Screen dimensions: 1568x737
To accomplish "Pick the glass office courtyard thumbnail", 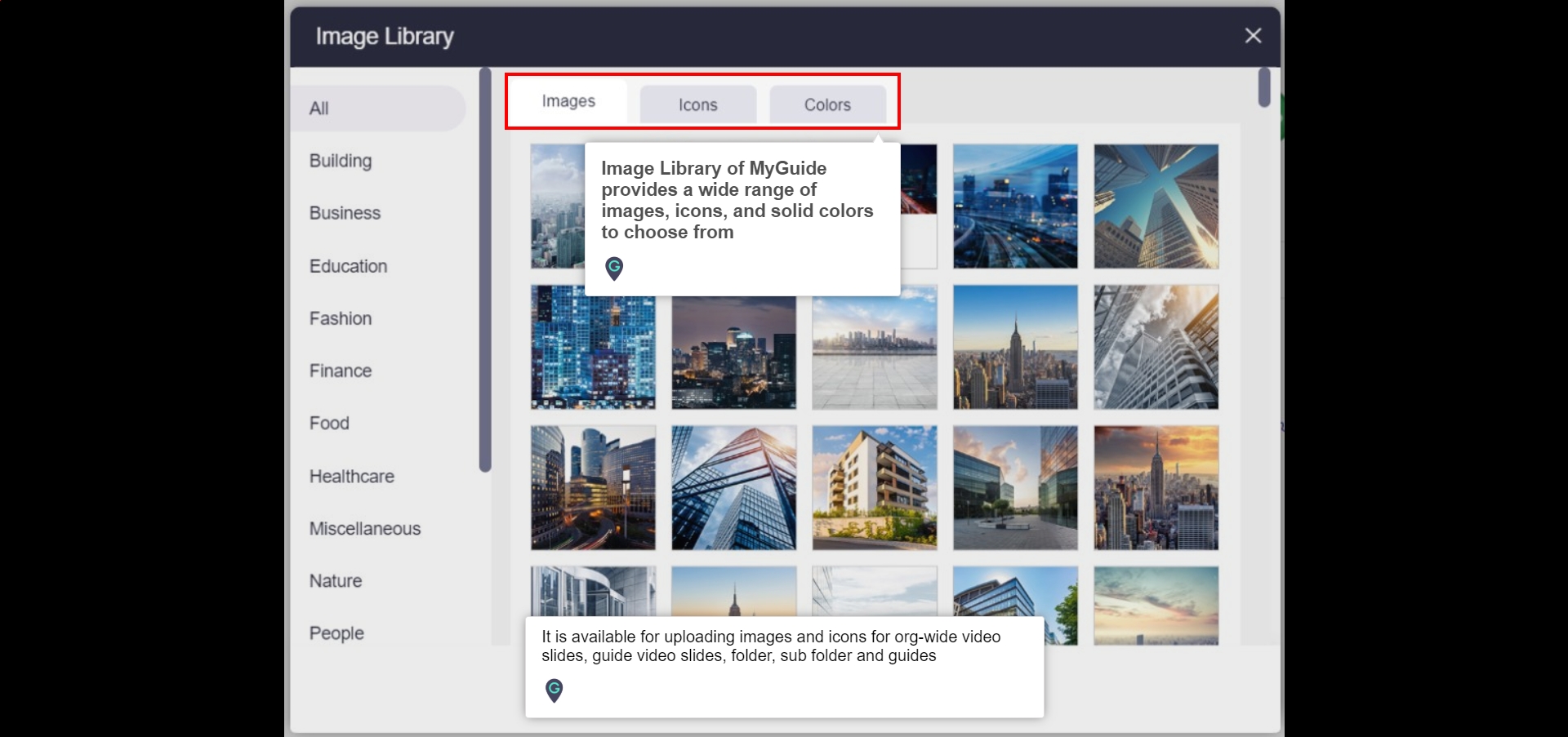I will (x=1015, y=487).
